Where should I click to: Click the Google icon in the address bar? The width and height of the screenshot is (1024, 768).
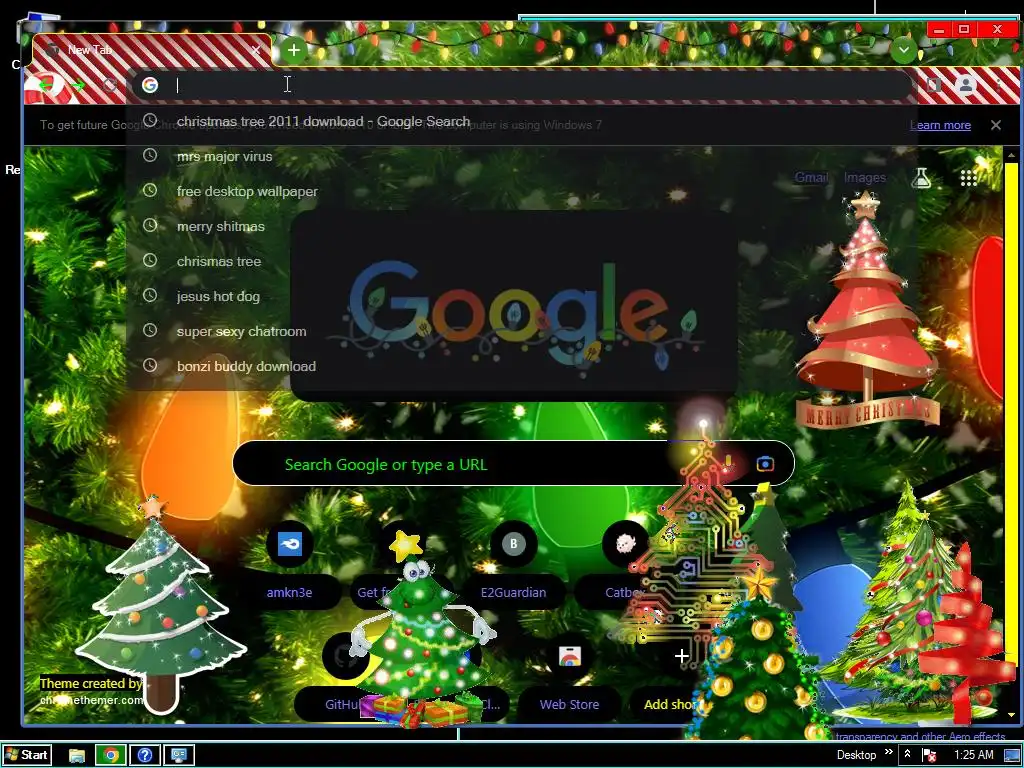point(150,85)
